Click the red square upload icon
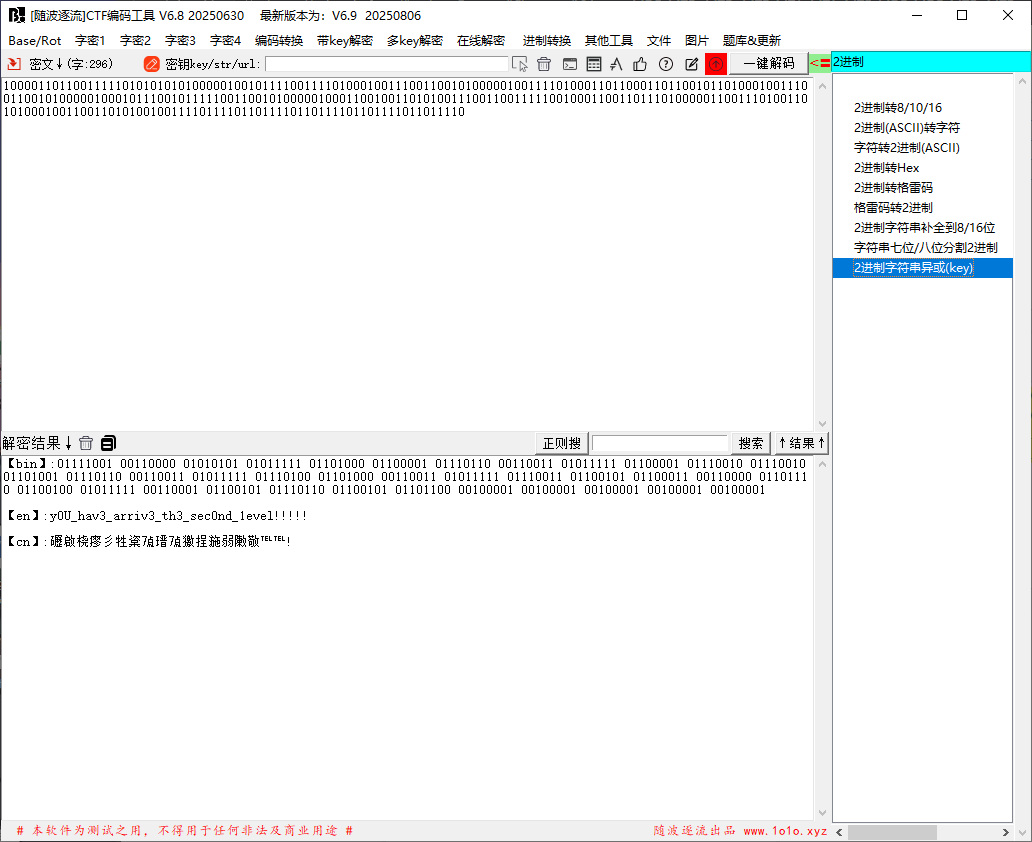 coord(716,64)
